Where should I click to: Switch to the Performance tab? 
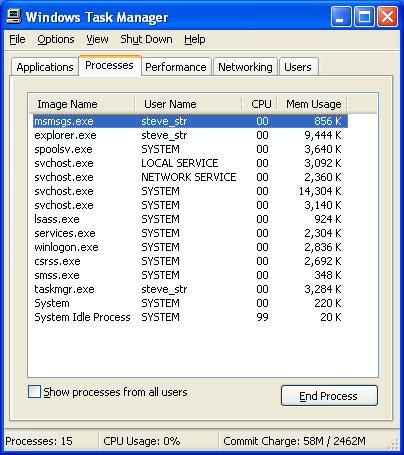[x=176, y=67]
